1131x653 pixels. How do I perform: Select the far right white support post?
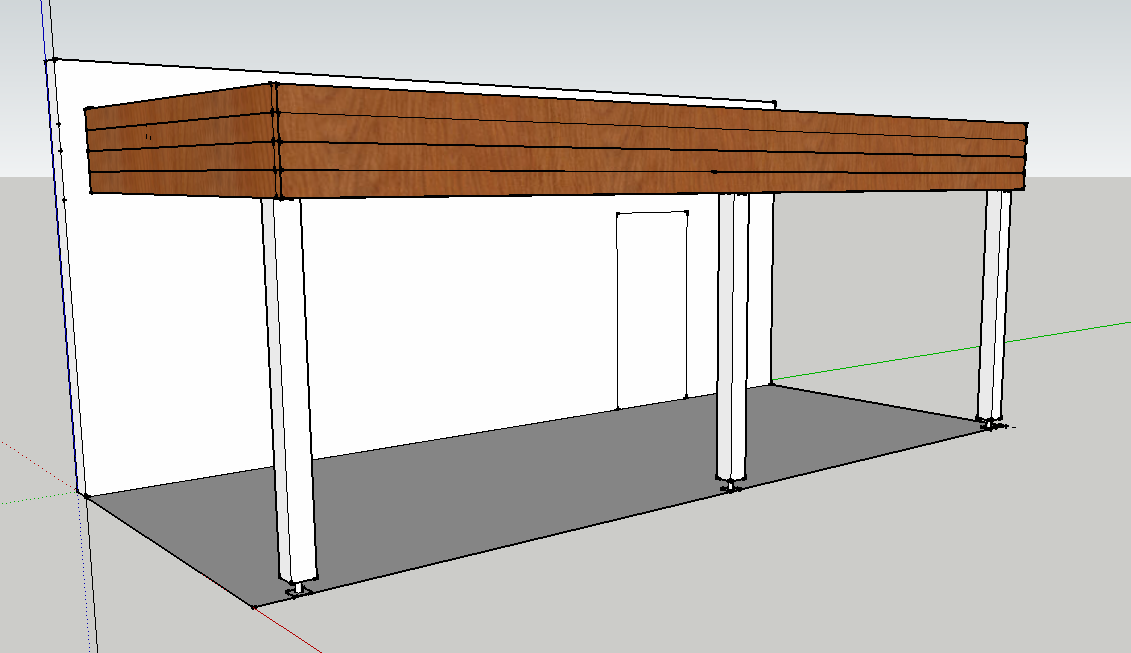994,304
